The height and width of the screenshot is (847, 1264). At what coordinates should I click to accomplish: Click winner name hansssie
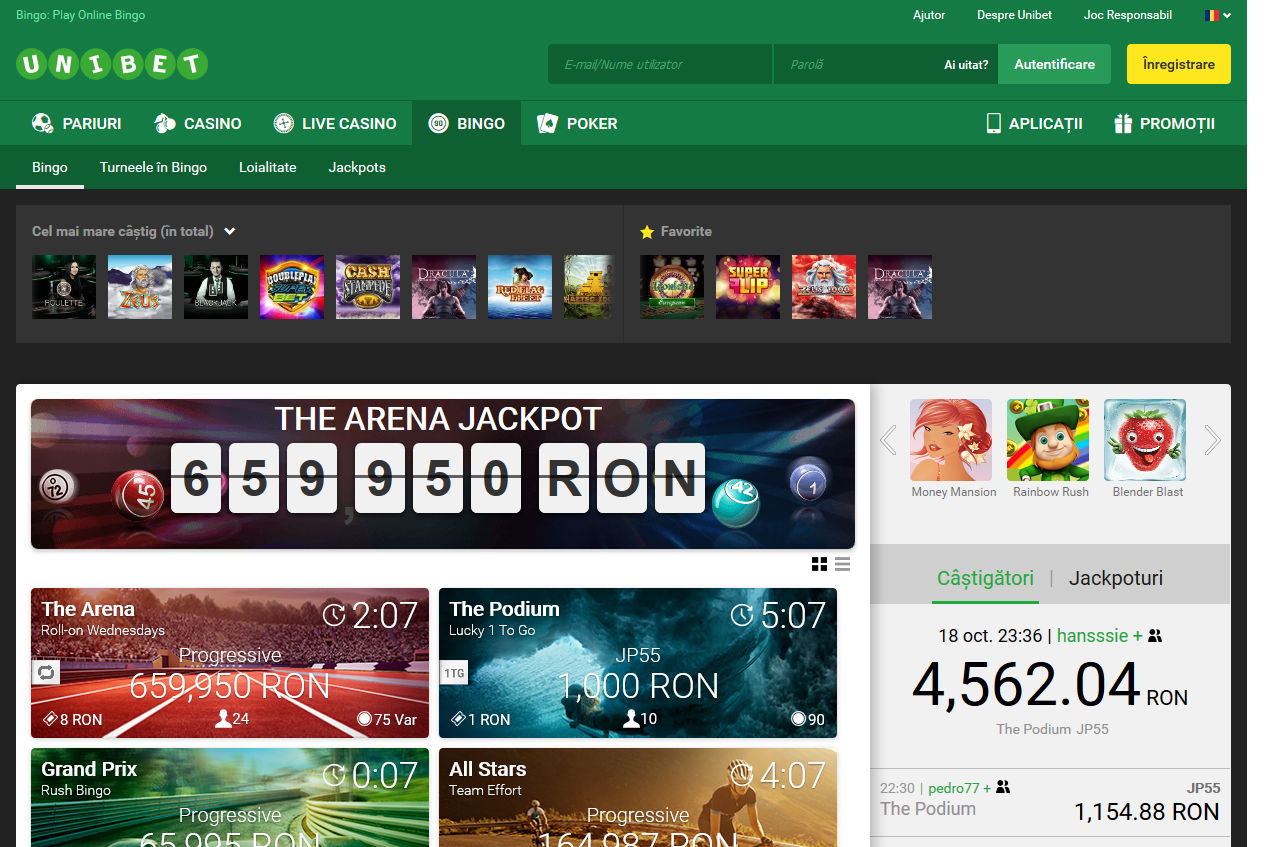point(1092,636)
